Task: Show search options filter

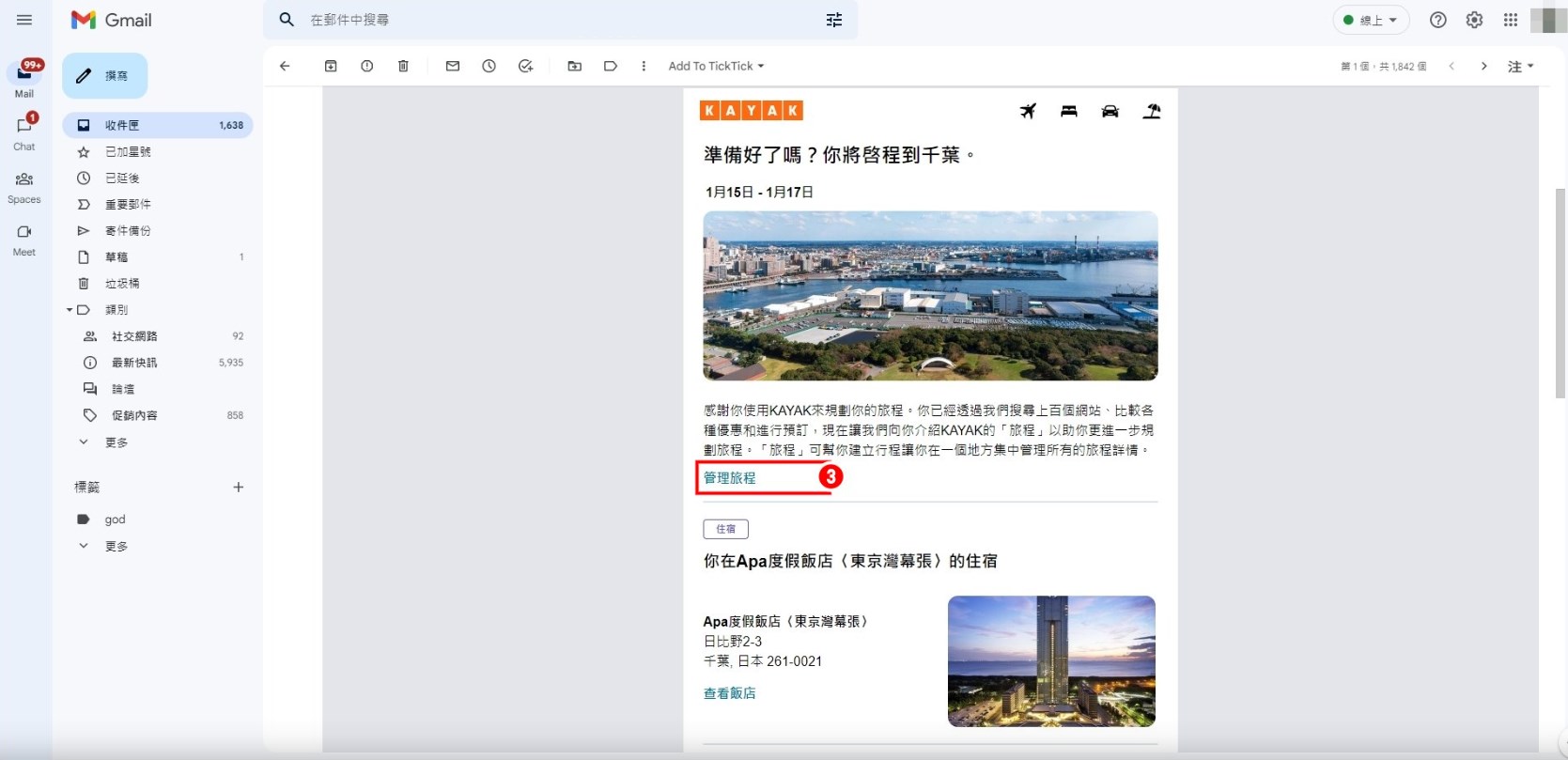Action: pos(834,20)
